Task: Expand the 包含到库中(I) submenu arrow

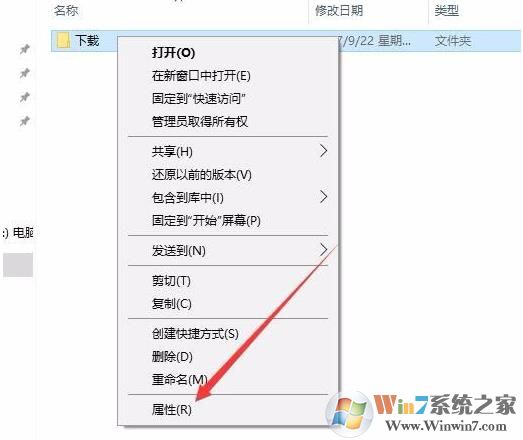Action: tap(323, 197)
